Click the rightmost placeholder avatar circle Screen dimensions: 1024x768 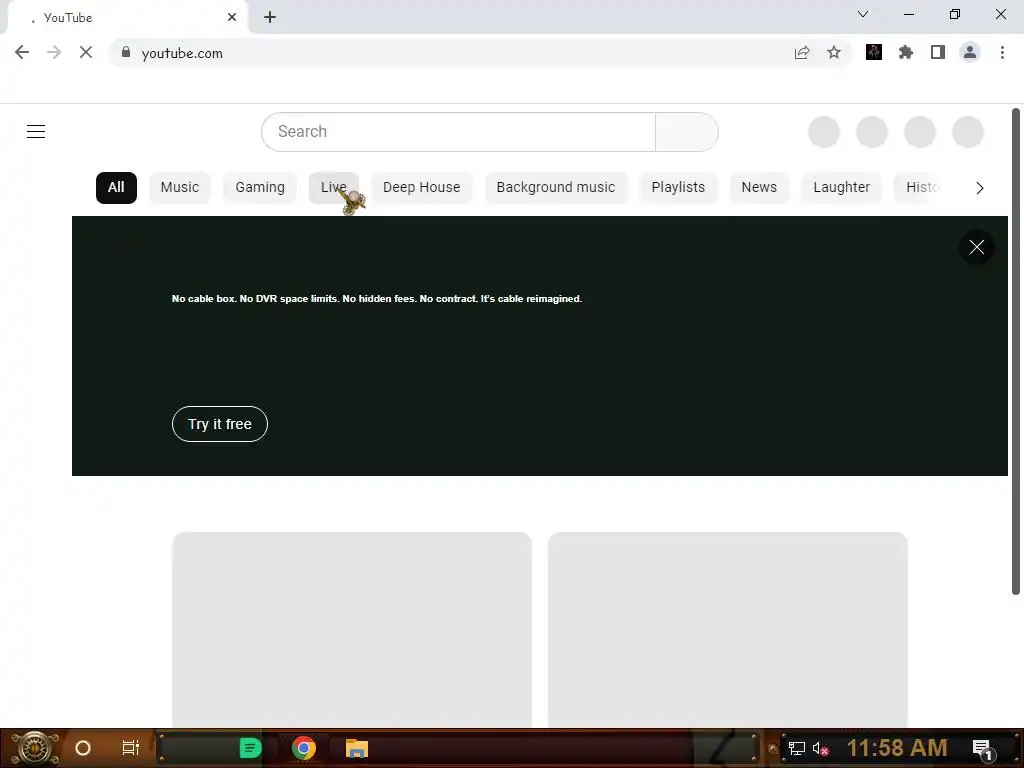click(x=968, y=132)
